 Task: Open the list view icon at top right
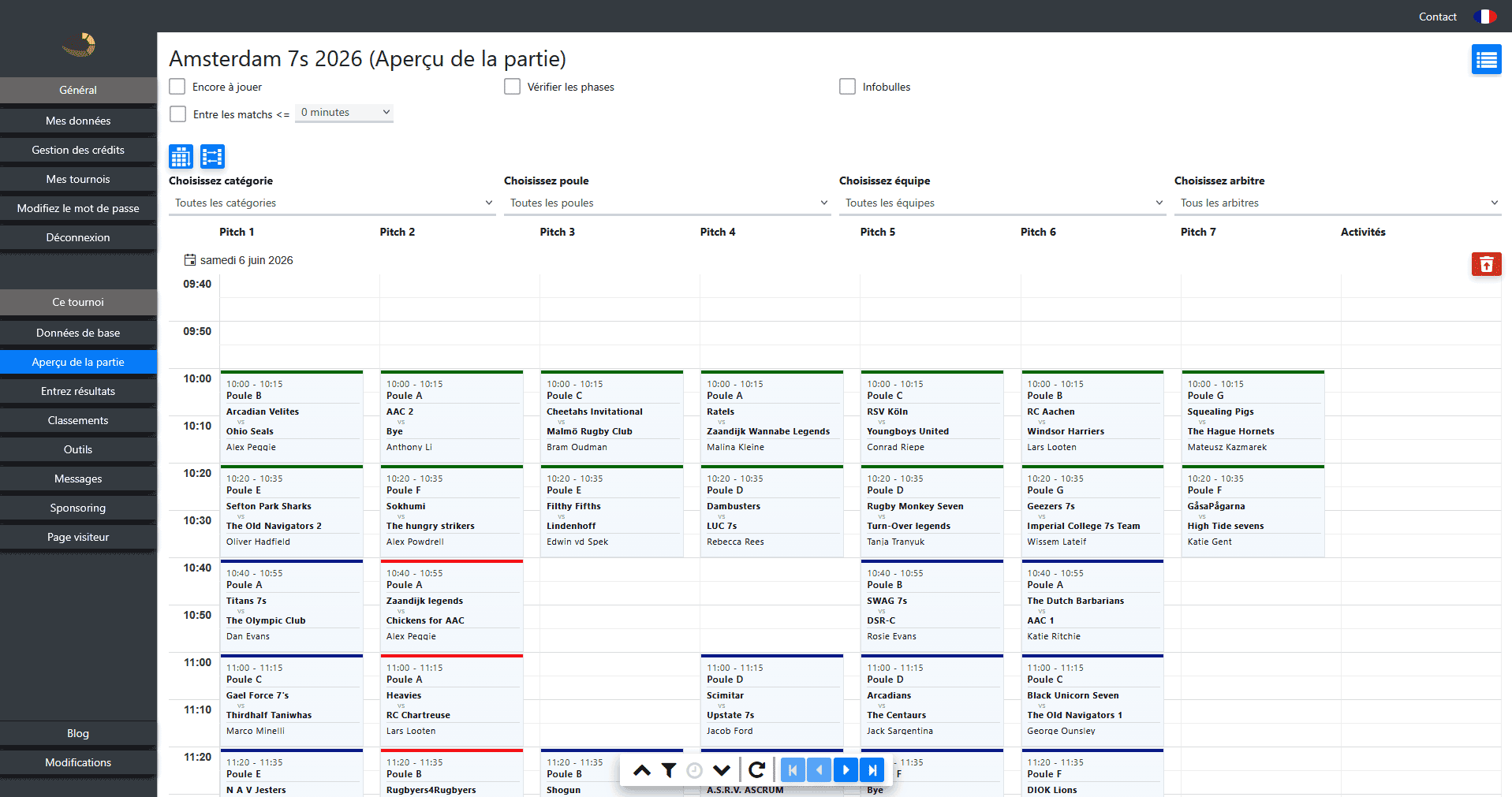pyautogui.click(x=1486, y=59)
